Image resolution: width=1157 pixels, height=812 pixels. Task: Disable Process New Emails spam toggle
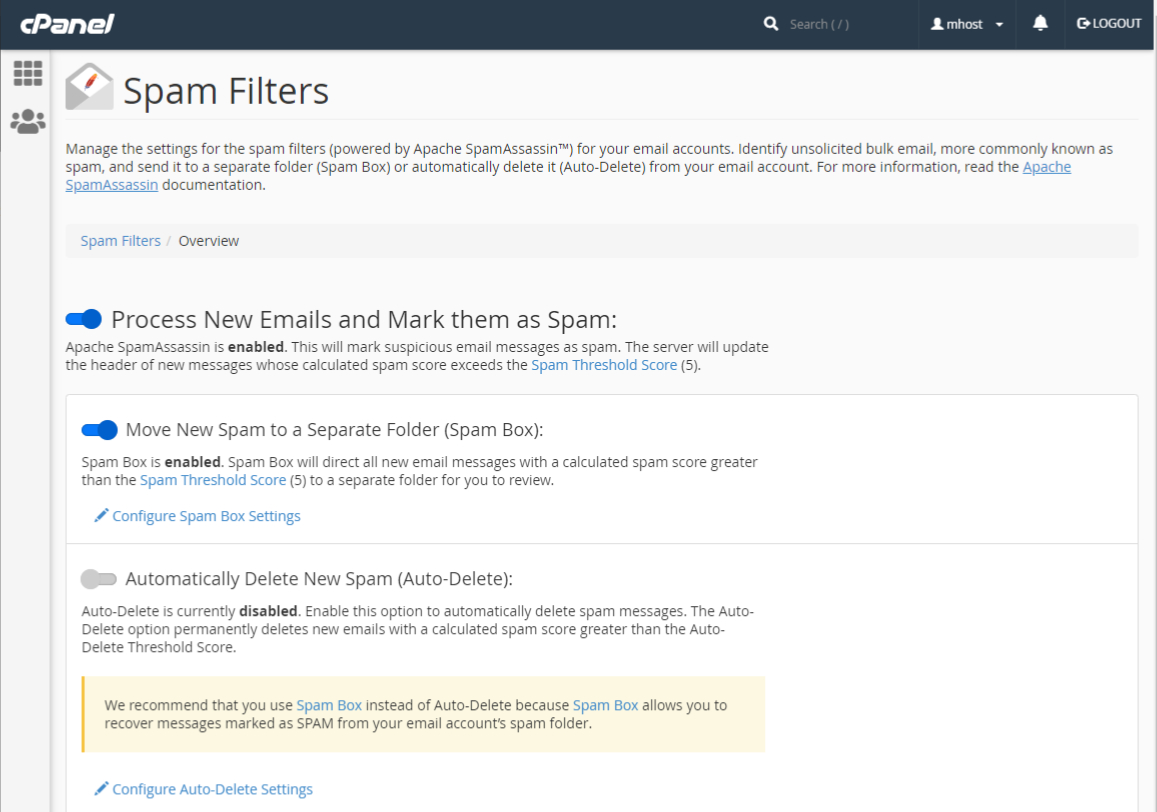click(84, 319)
